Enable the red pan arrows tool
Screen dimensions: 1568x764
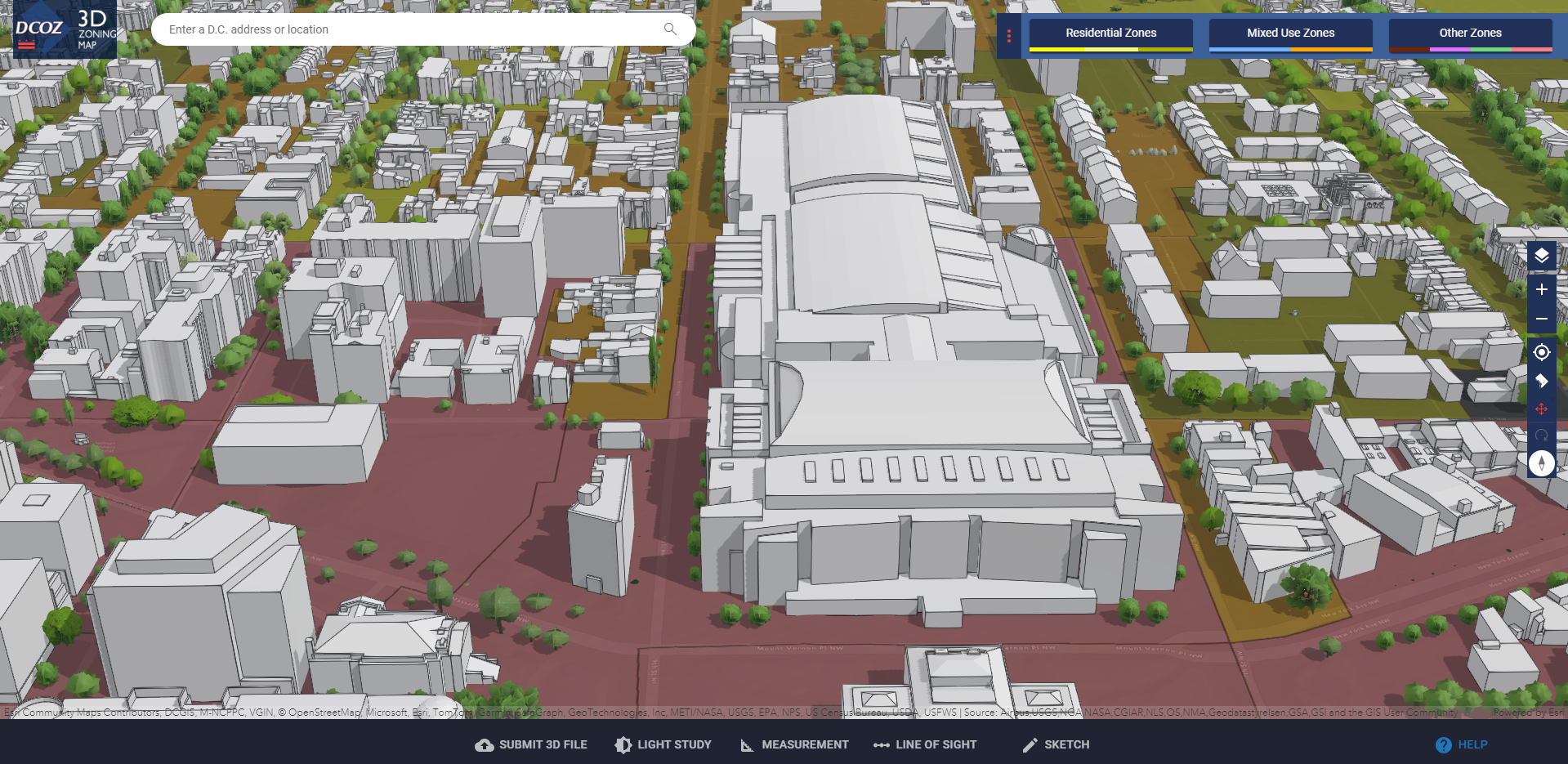(x=1541, y=409)
